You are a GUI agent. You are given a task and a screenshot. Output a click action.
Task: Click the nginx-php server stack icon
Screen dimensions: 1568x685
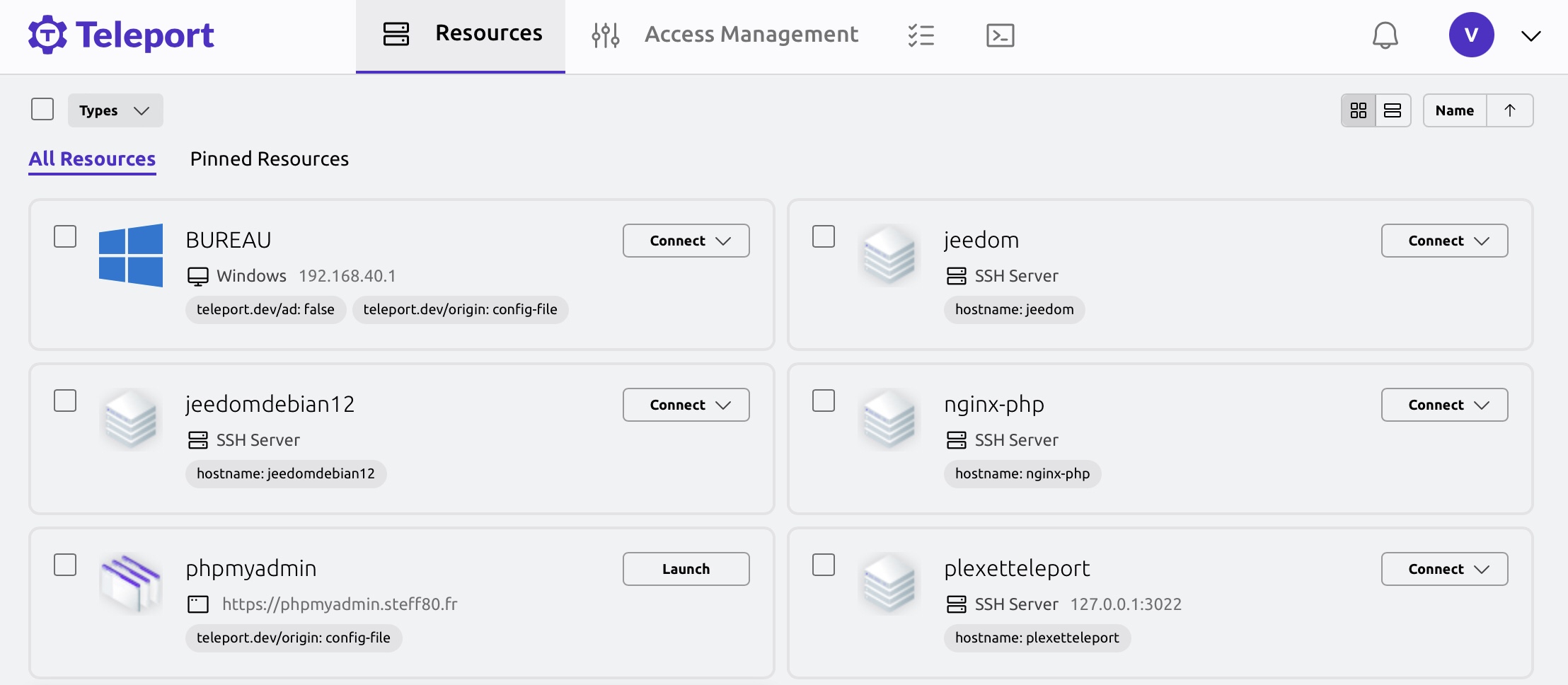point(889,420)
